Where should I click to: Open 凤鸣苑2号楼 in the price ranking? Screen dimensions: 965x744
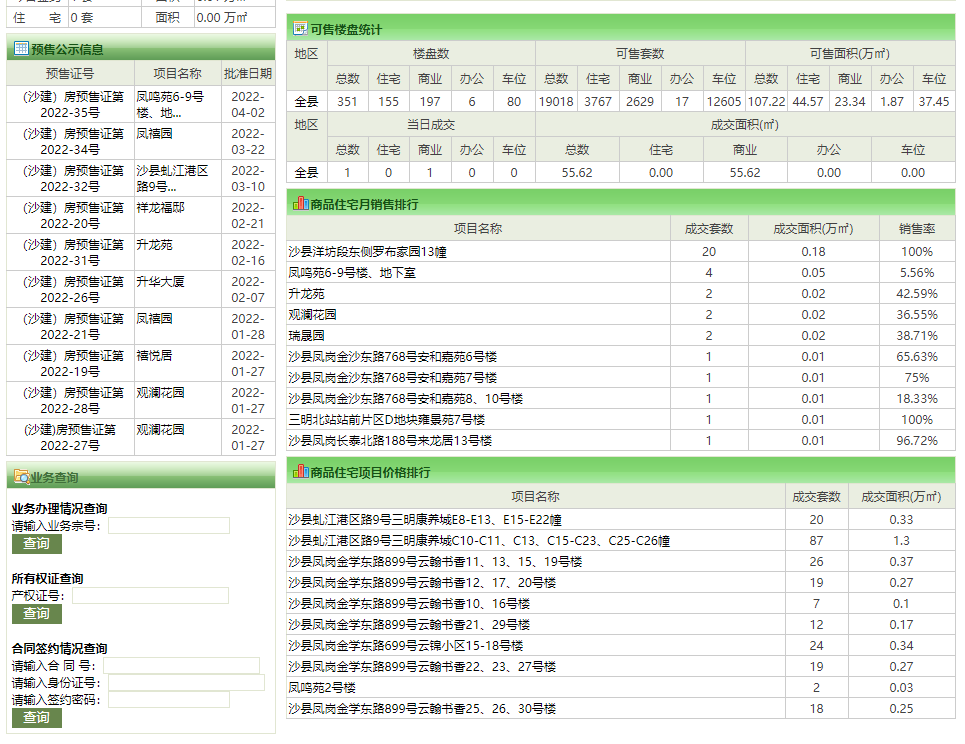[x=321, y=688]
